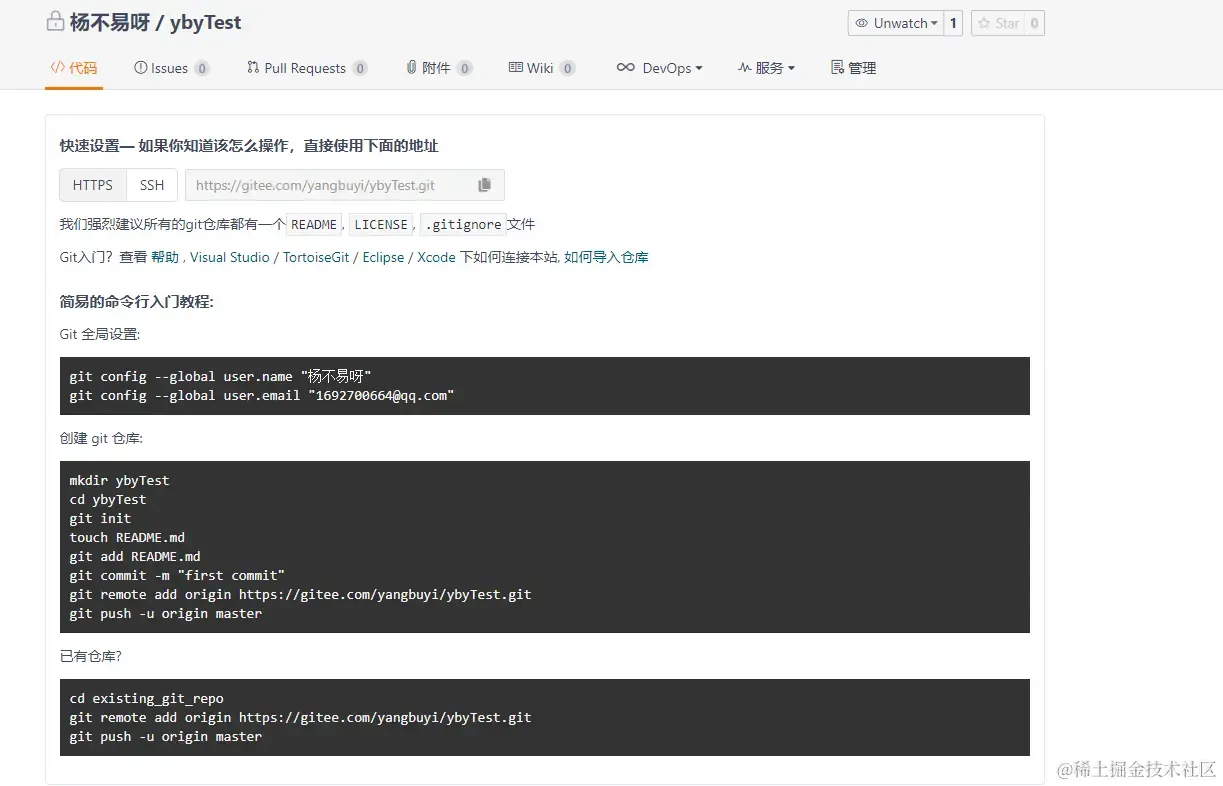Image resolution: width=1223 pixels, height=786 pixels.
Task: Open the Wiki tab
Action: point(542,68)
